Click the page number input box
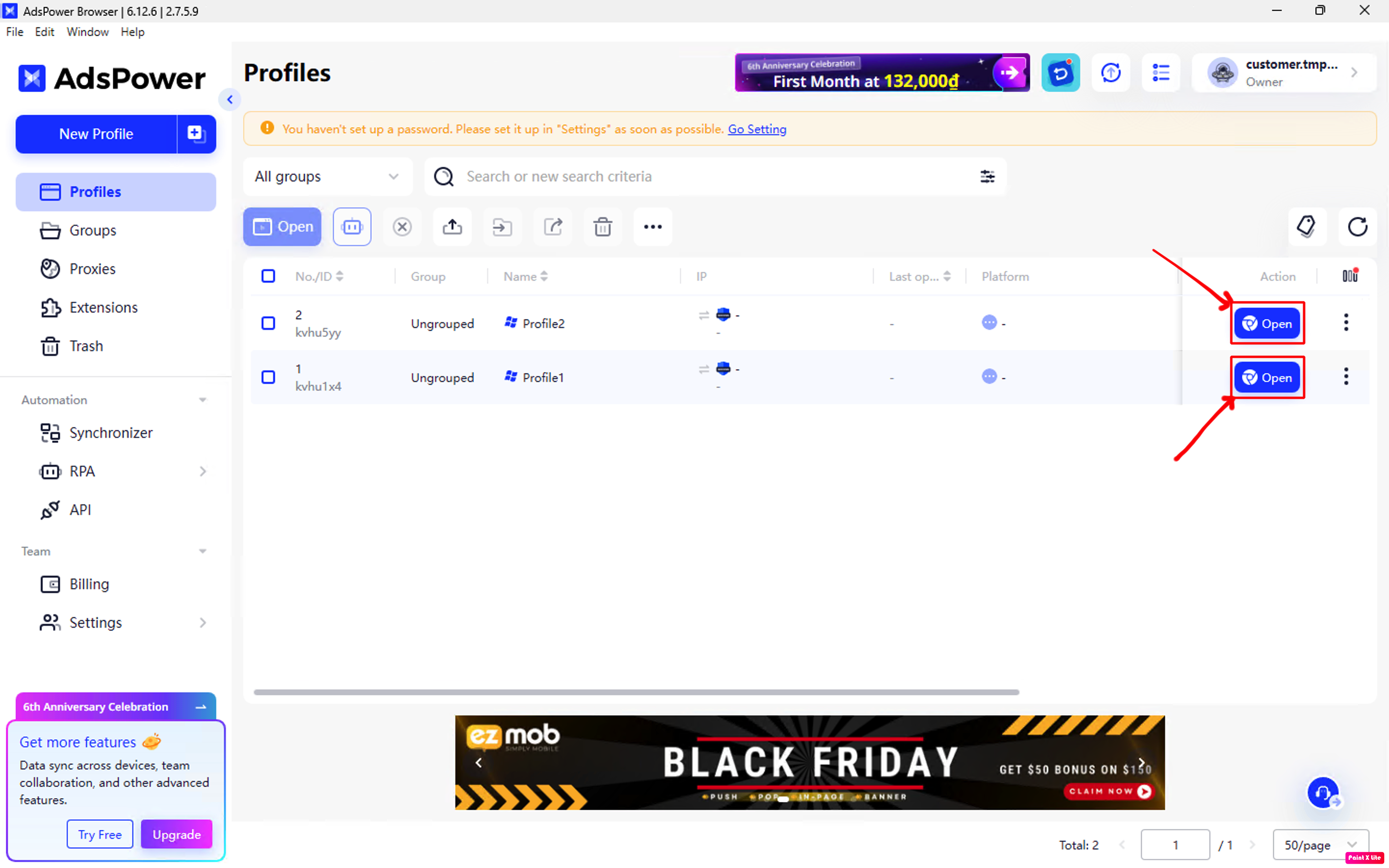Screen dimensions: 1389x868 click(1175, 844)
